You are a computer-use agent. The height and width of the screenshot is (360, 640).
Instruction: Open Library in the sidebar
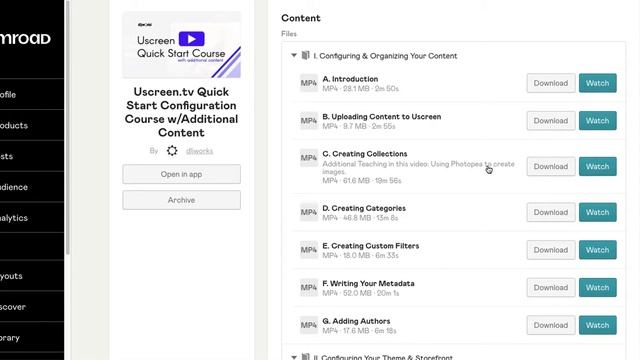click(32, 338)
